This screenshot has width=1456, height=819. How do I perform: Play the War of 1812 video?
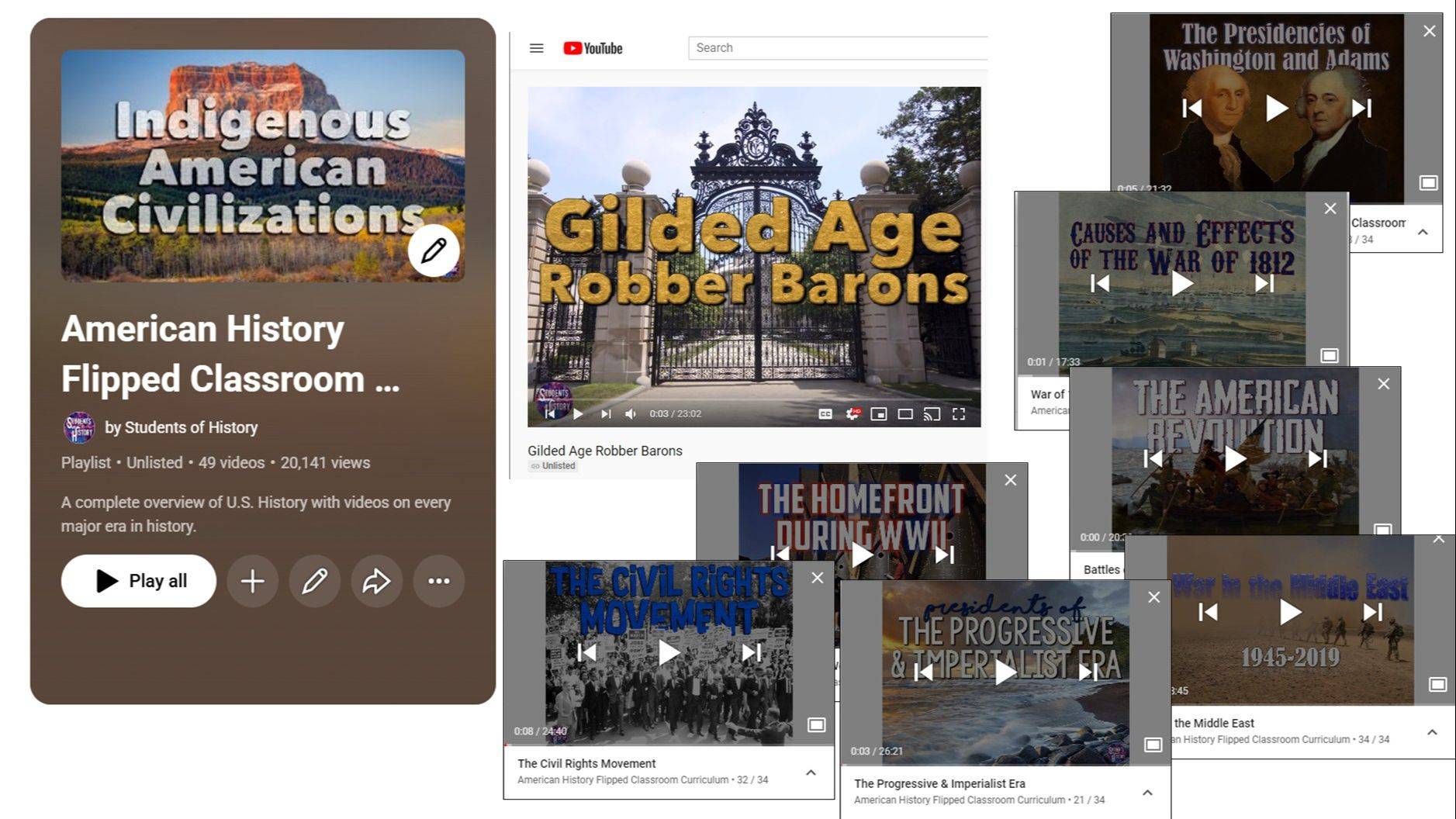1181,284
